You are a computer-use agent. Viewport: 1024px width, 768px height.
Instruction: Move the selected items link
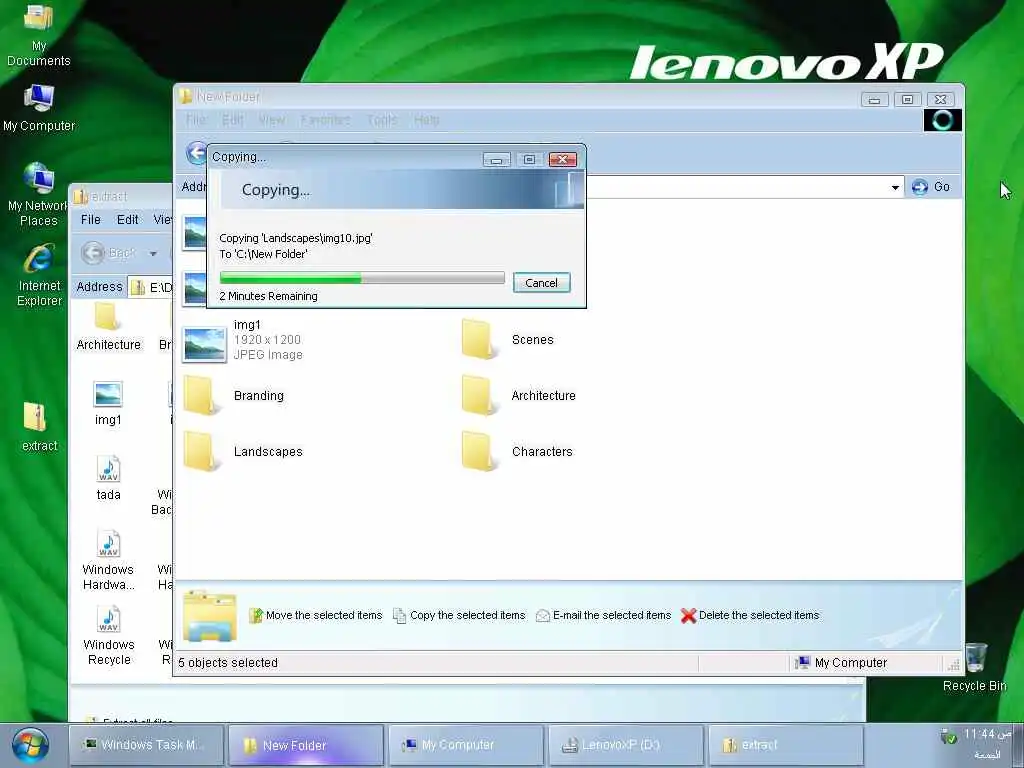[x=315, y=615]
